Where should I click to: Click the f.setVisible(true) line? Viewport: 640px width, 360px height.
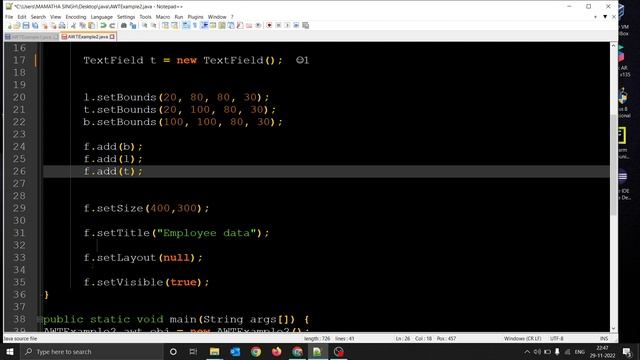pos(146,282)
